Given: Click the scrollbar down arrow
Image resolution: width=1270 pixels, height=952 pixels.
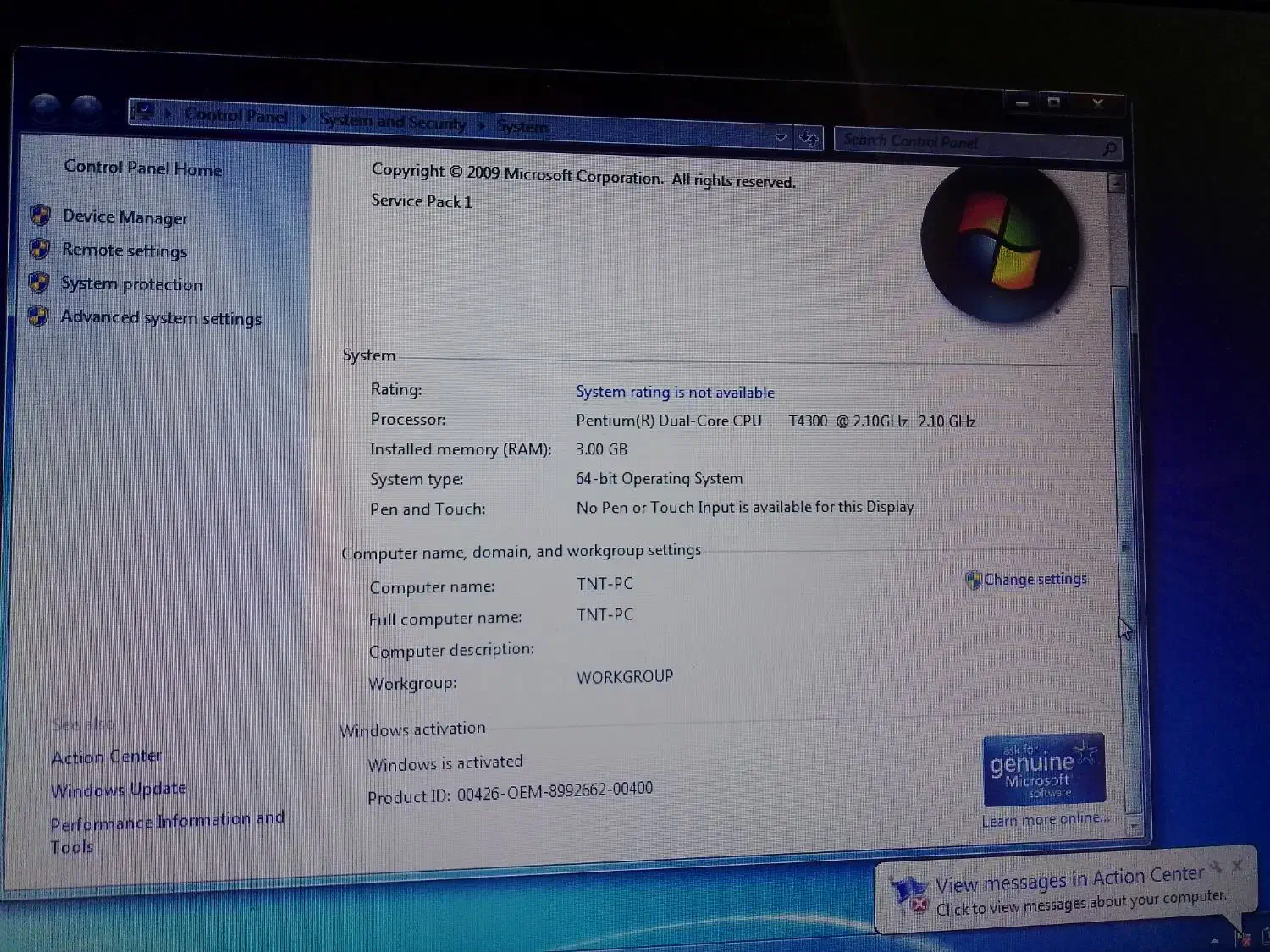Looking at the screenshot, I should [x=1135, y=825].
